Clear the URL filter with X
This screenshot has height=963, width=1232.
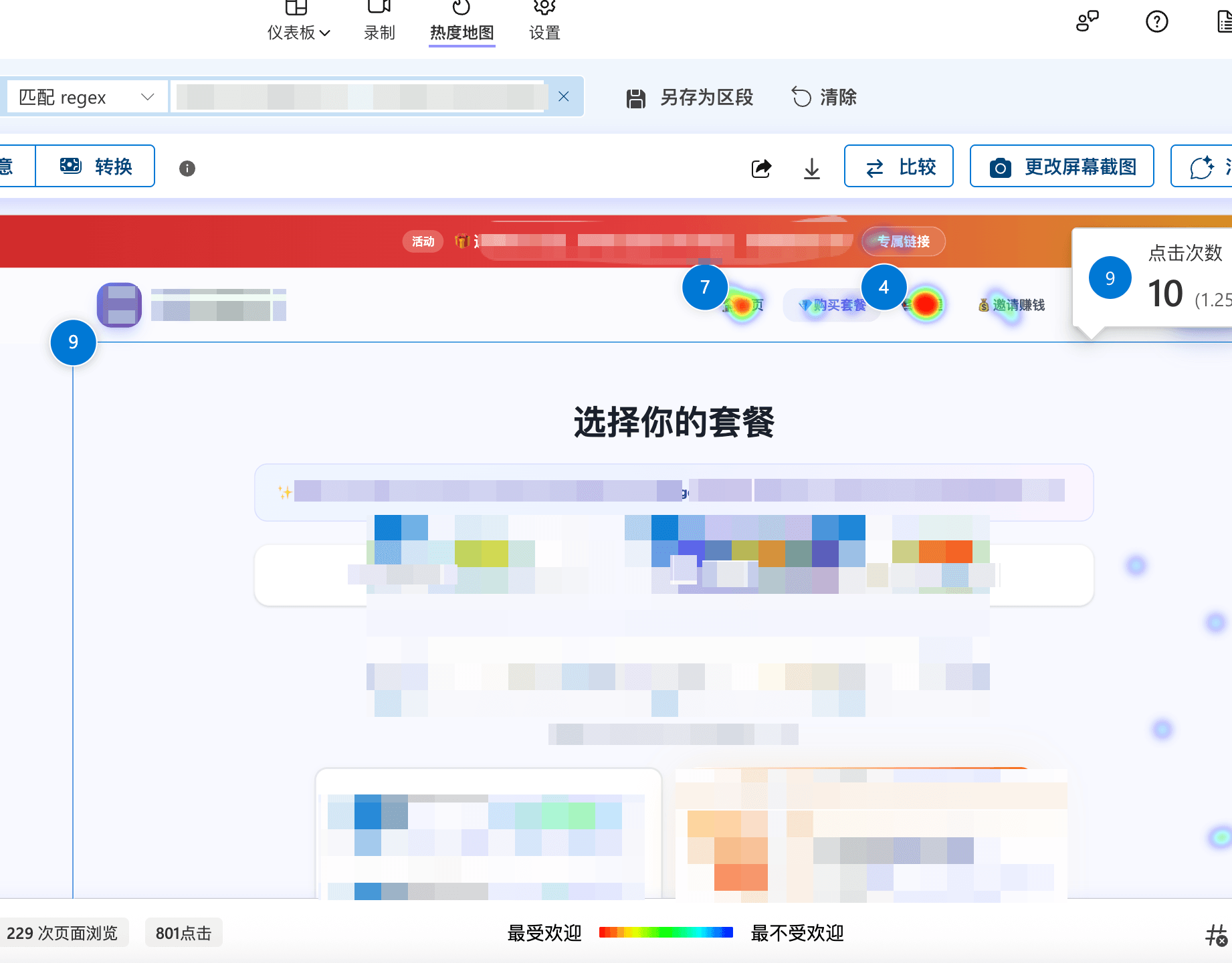[564, 97]
